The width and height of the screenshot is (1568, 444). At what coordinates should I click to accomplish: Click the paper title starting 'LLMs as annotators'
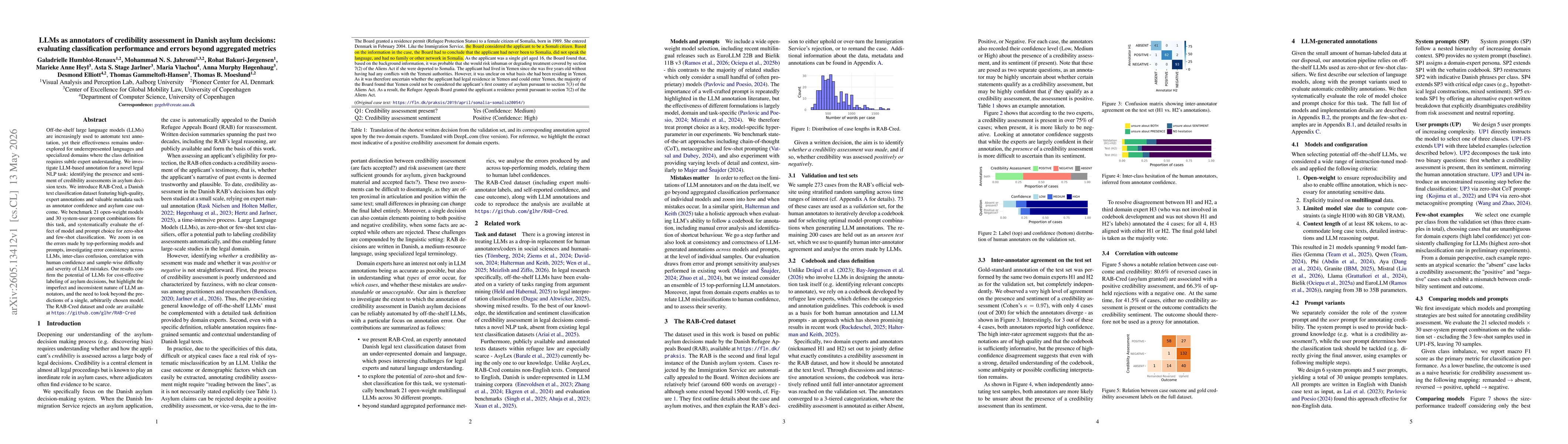coord(156,44)
